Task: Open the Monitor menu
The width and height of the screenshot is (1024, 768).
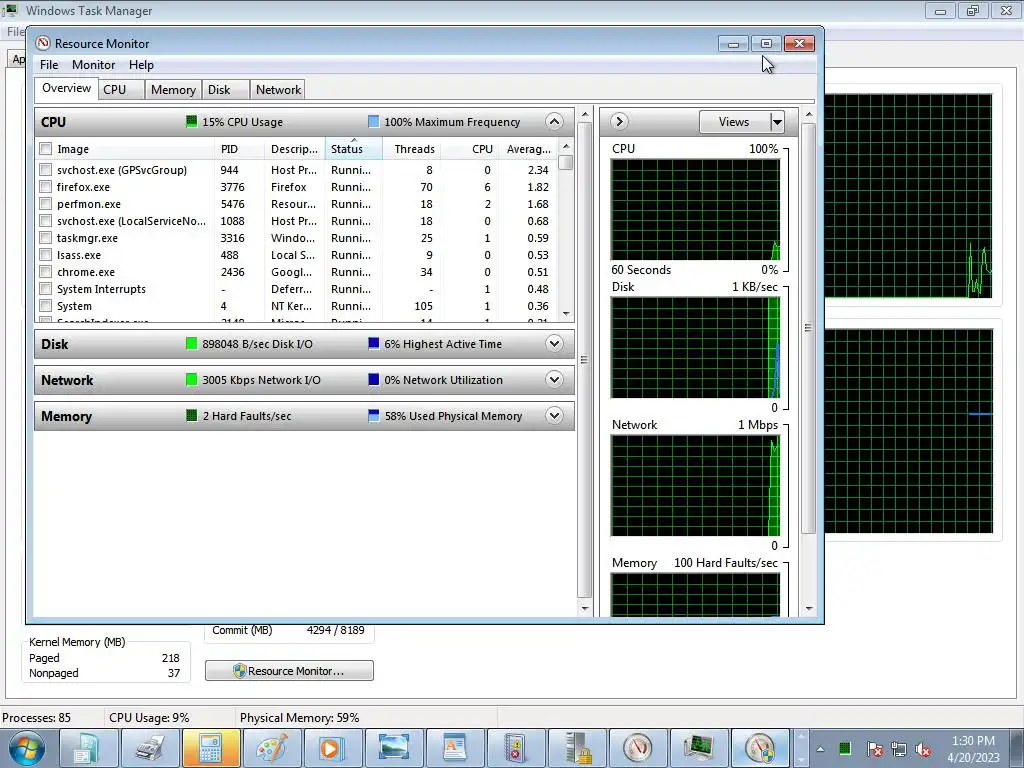Action: pyautogui.click(x=93, y=65)
